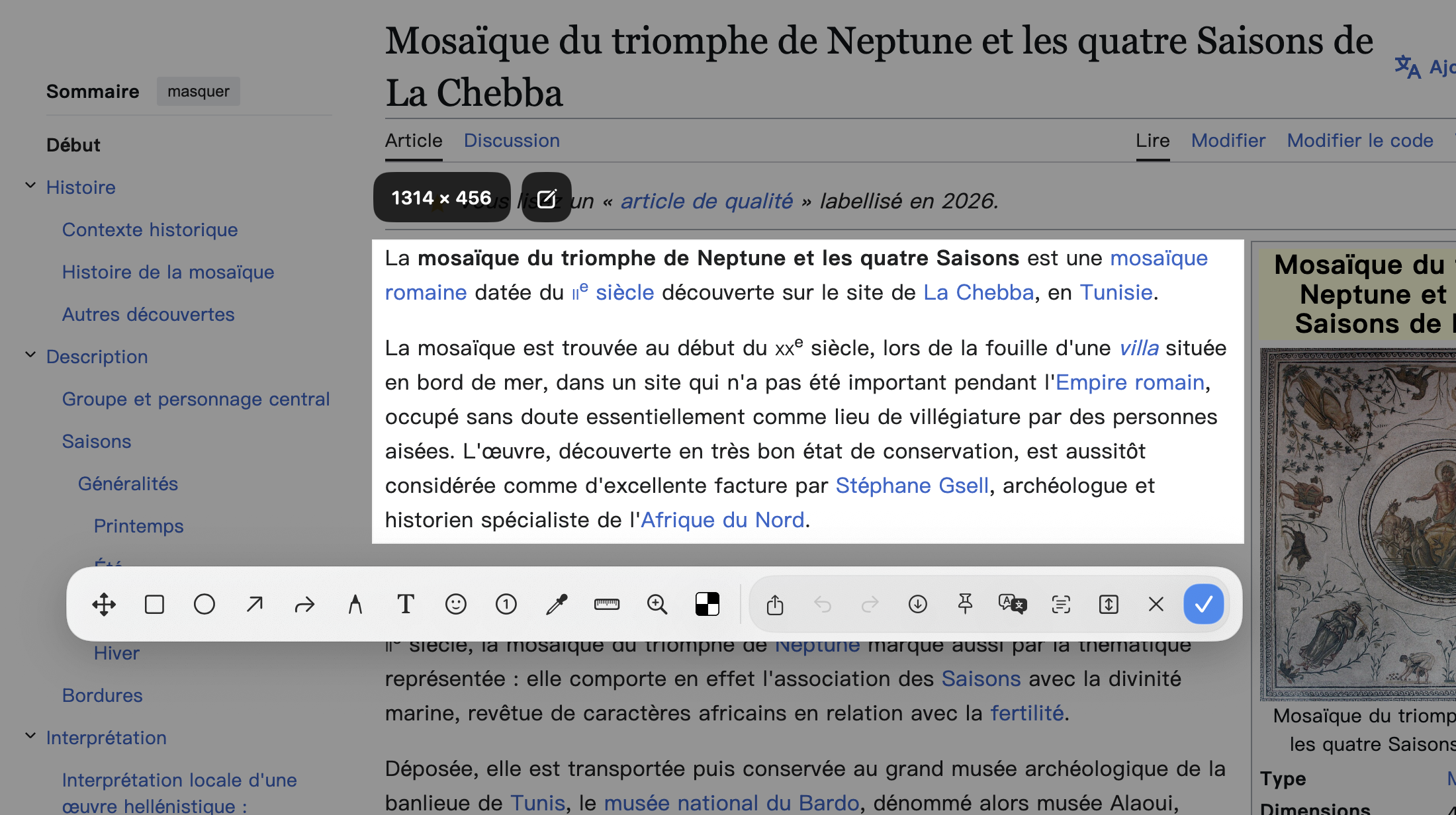Viewport: 1456px width, 815px height.
Task: Open the Saisons sommaire entry
Action: click(97, 441)
